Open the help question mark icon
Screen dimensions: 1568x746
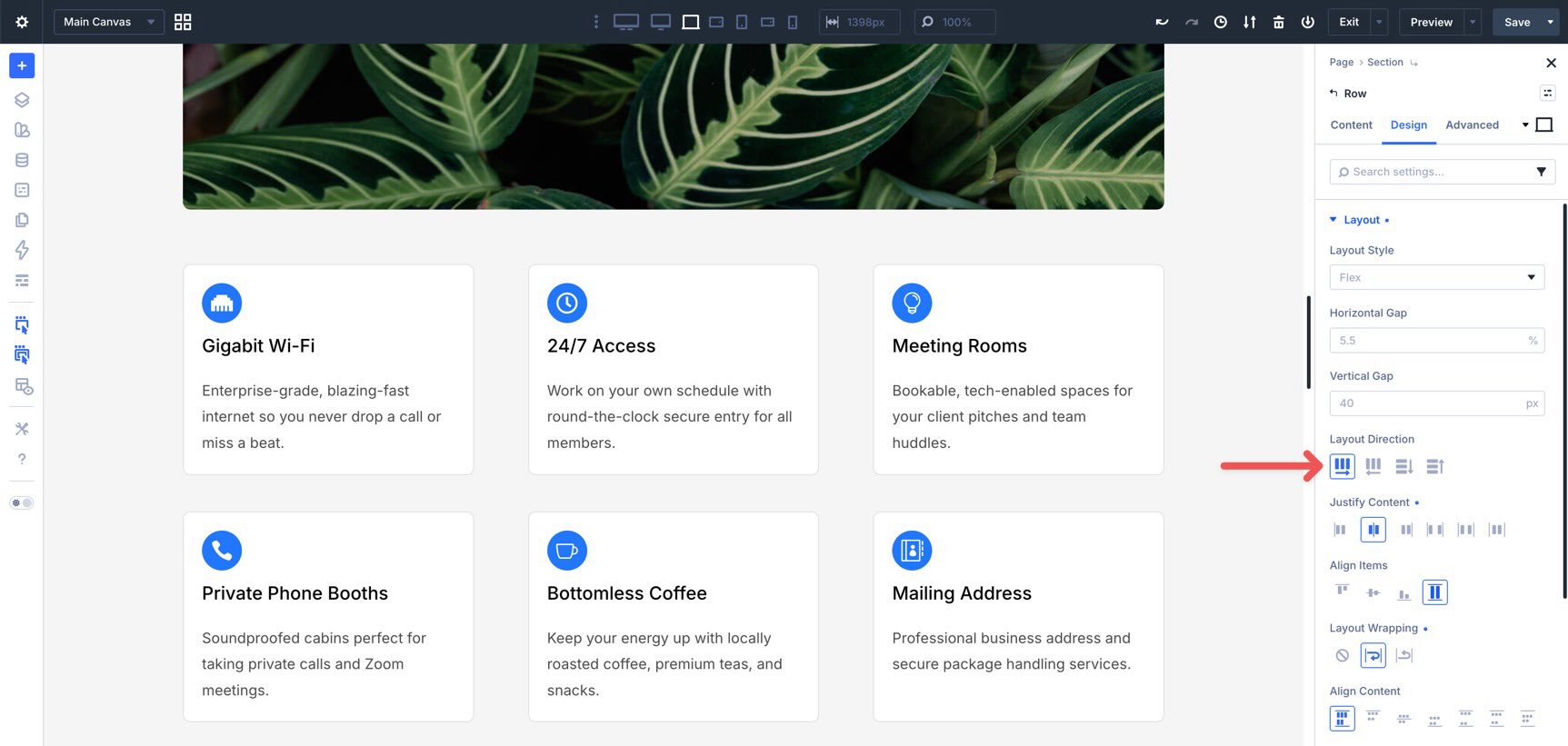(x=22, y=459)
